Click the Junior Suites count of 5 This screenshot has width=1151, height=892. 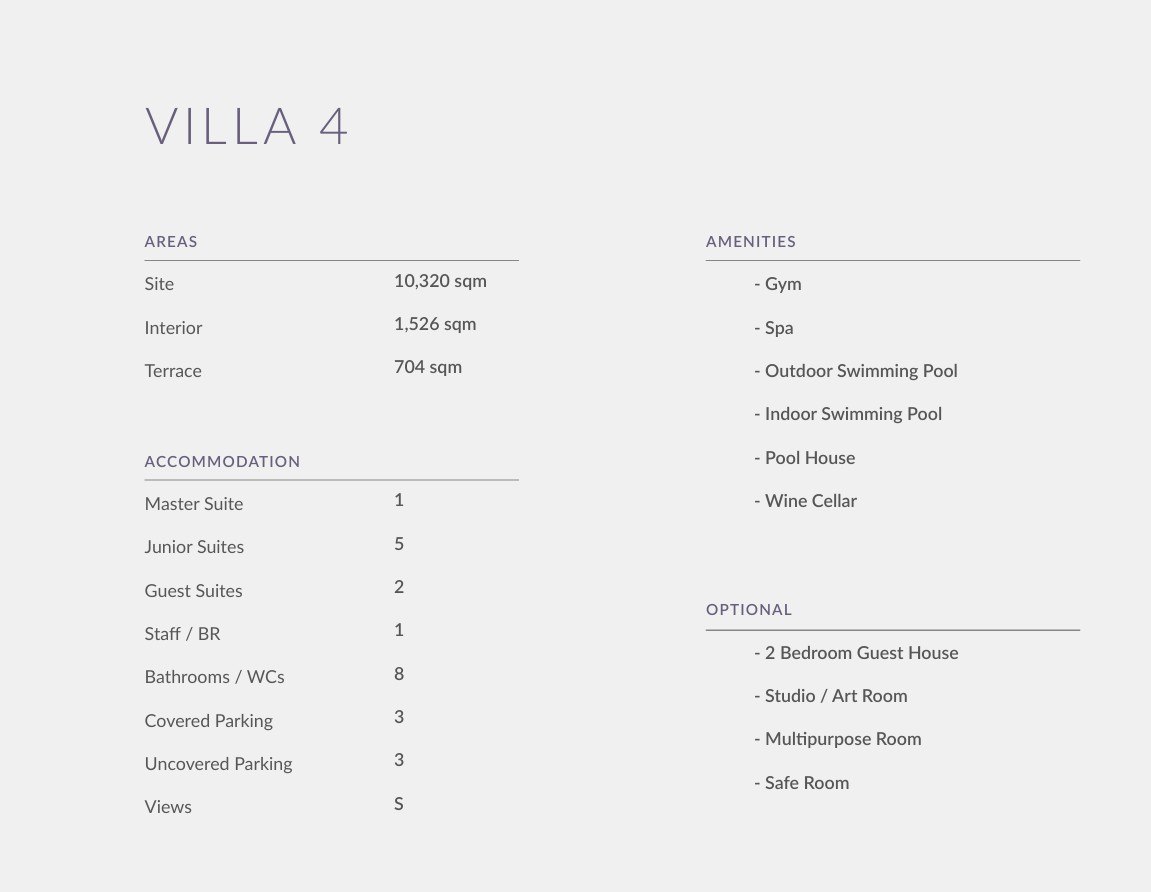399,544
